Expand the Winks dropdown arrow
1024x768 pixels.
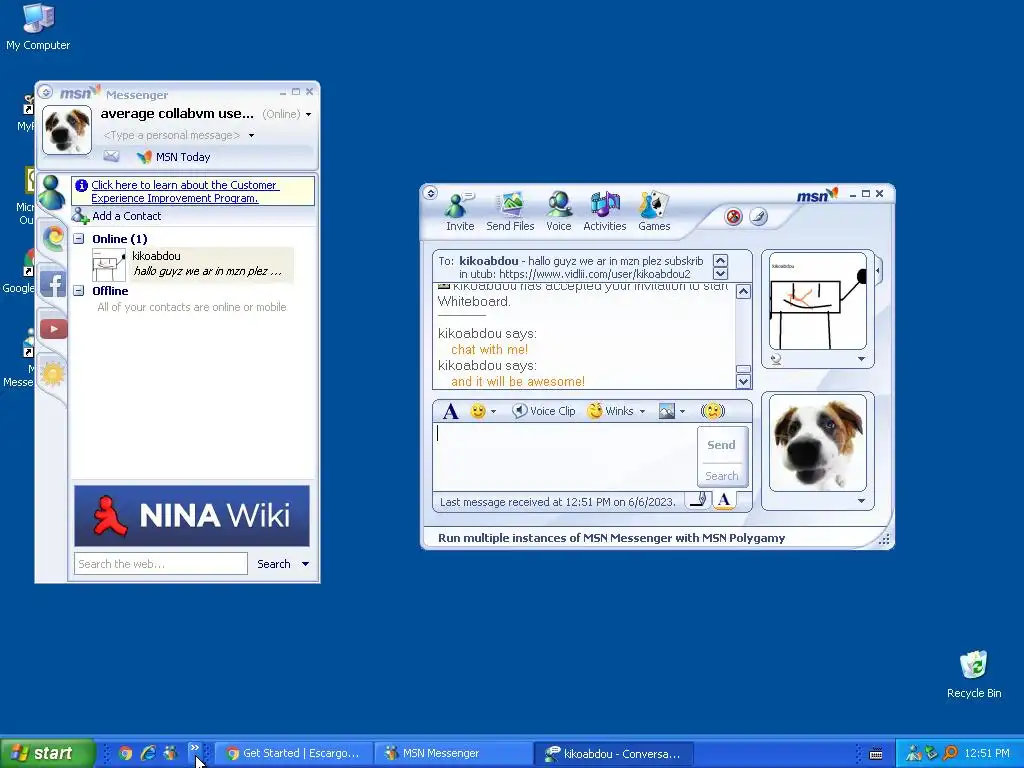click(x=643, y=411)
